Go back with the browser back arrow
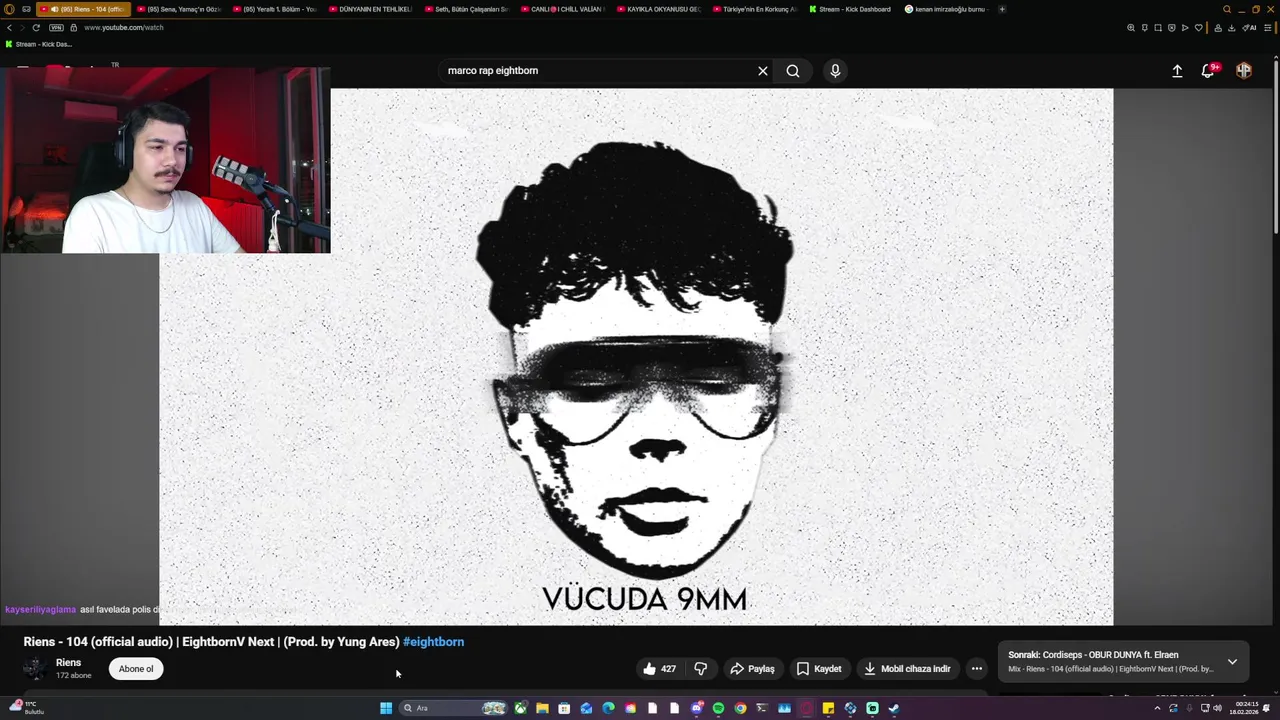 tap(9, 28)
